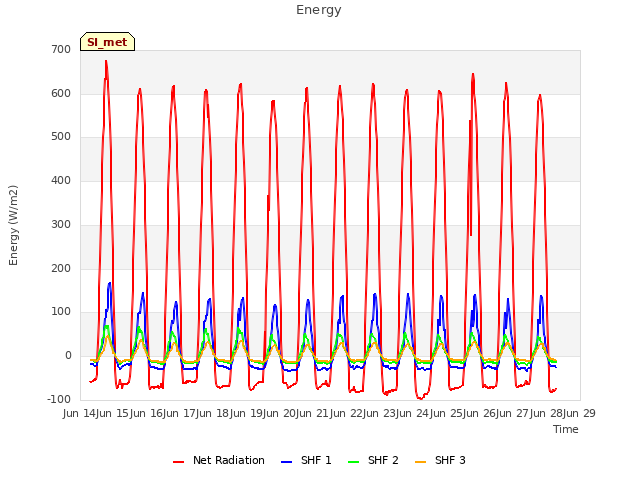This screenshot has height=480, width=640.
Task: Click the Jun 20 x-axis date label
Action: [x=280, y=413]
